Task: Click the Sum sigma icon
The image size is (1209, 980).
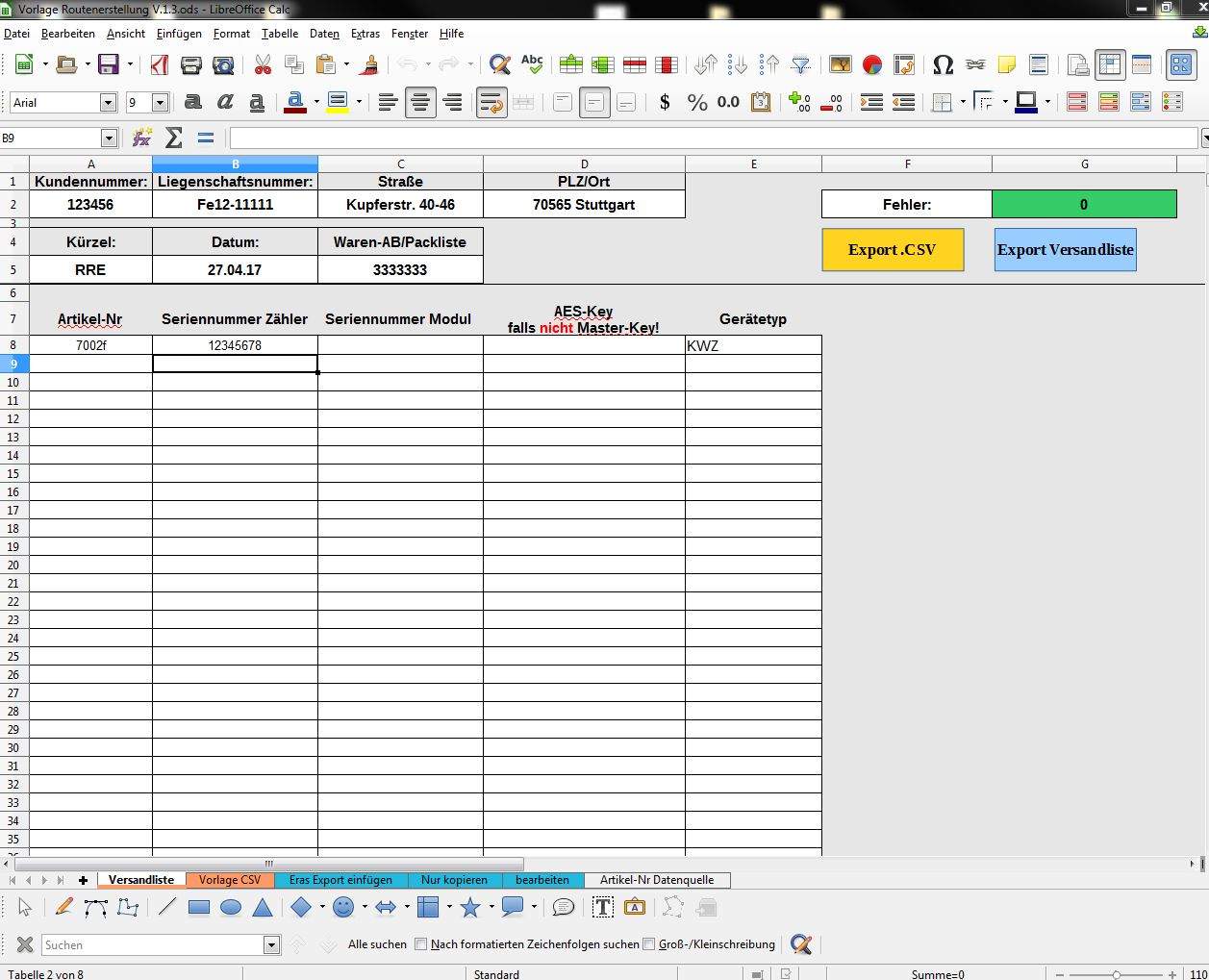Action: pos(174,138)
